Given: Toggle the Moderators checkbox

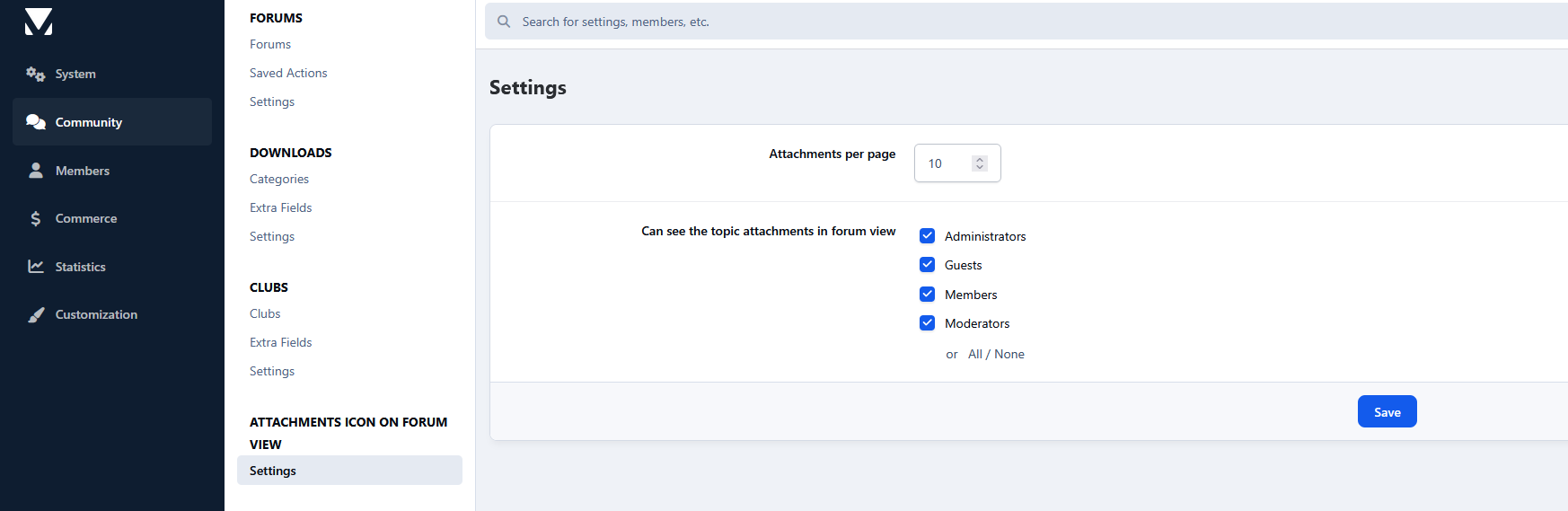Looking at the screenshot, I should [928, 323].
